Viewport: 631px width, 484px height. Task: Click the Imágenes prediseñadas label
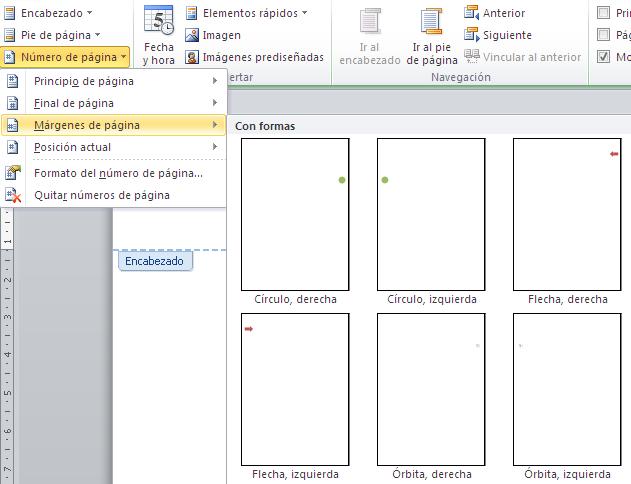[263, 58]
